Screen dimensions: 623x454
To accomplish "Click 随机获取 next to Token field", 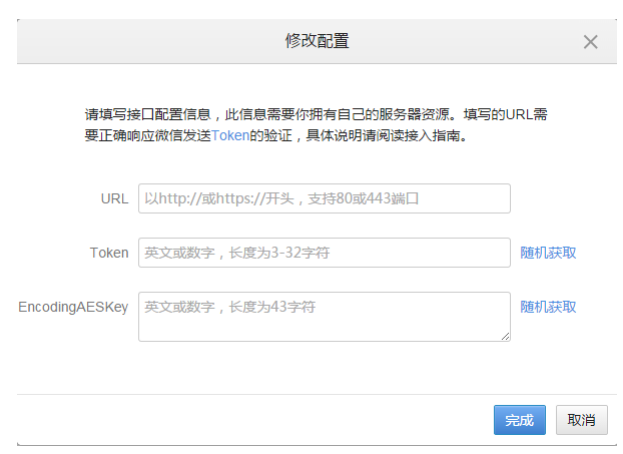I will (x=548, y=253).
